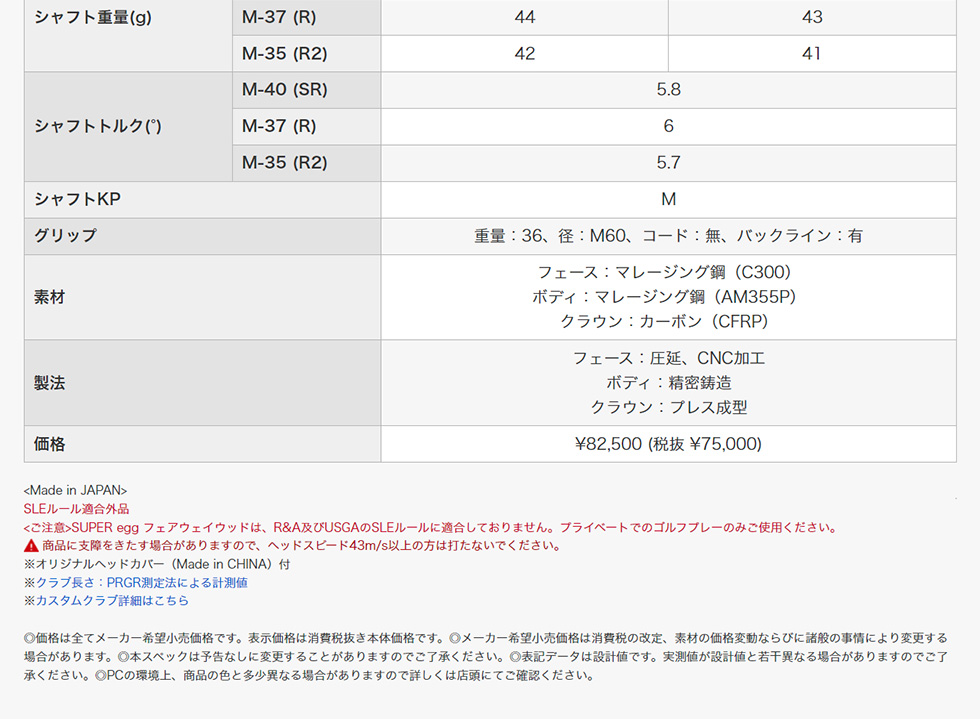Click the シャフトKP row header
Screen dimensions: 980x719
click(77, 199)
